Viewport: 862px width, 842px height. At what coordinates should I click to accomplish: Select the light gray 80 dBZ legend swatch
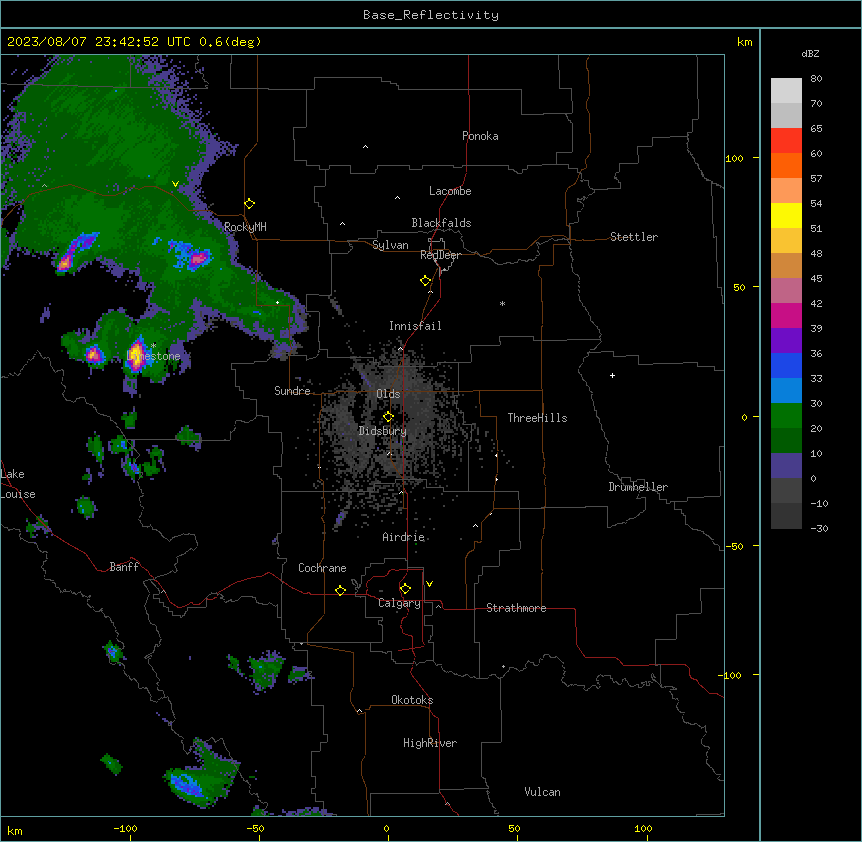[x=786, y=91]
